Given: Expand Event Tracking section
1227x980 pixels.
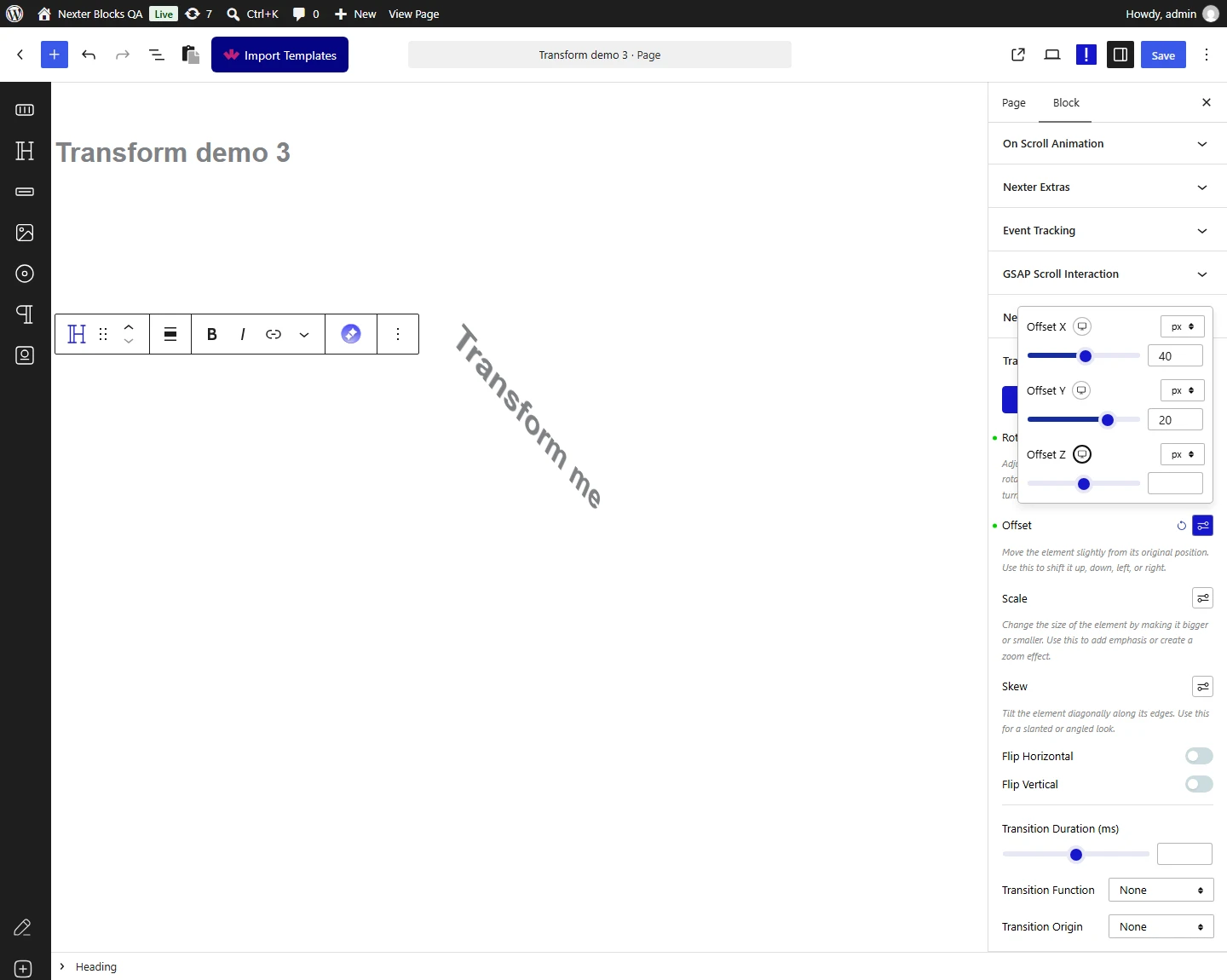Looking at the screenshot, I should click(1108, 231).
